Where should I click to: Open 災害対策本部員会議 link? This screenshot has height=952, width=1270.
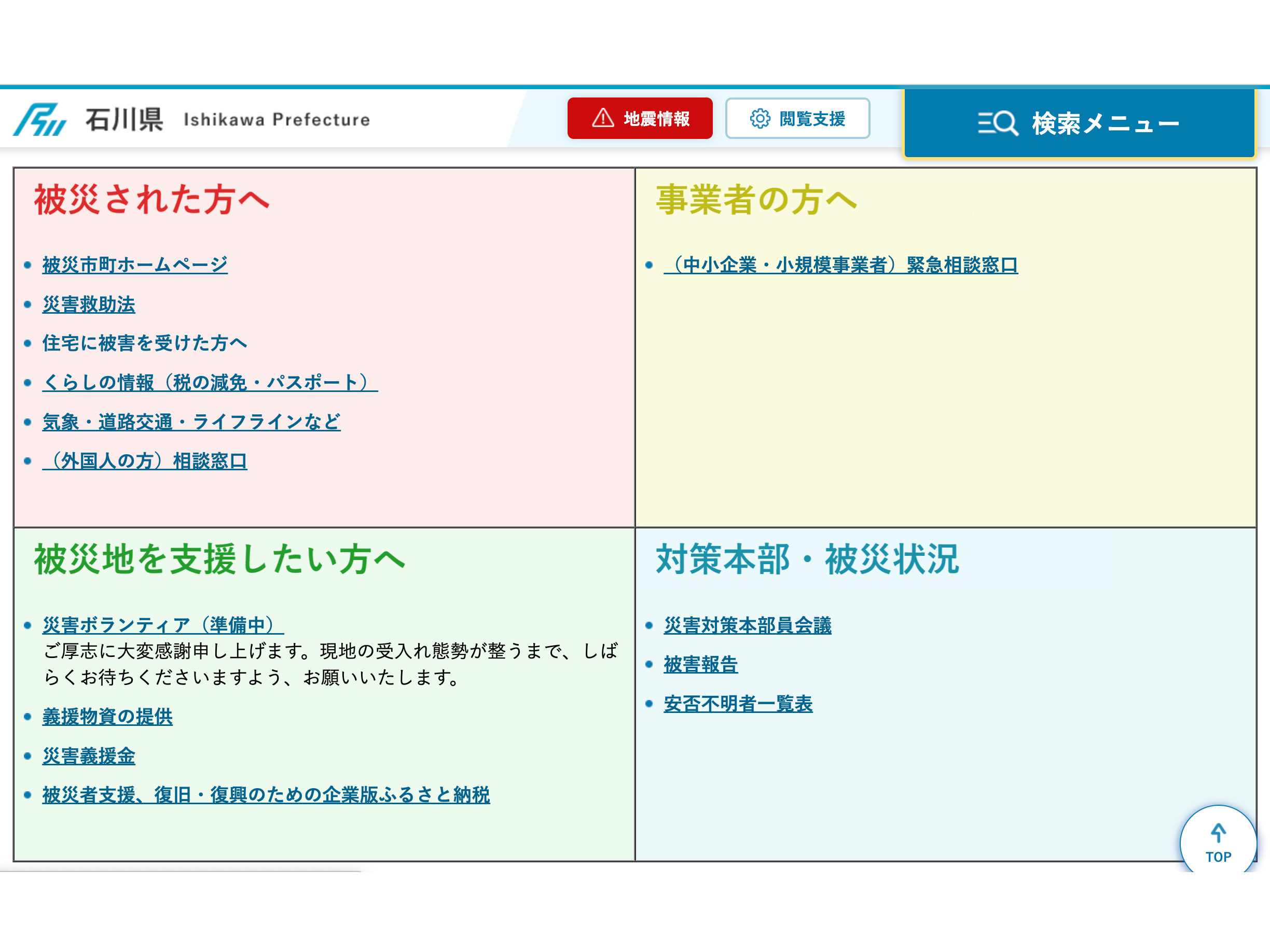click(747, 625)
